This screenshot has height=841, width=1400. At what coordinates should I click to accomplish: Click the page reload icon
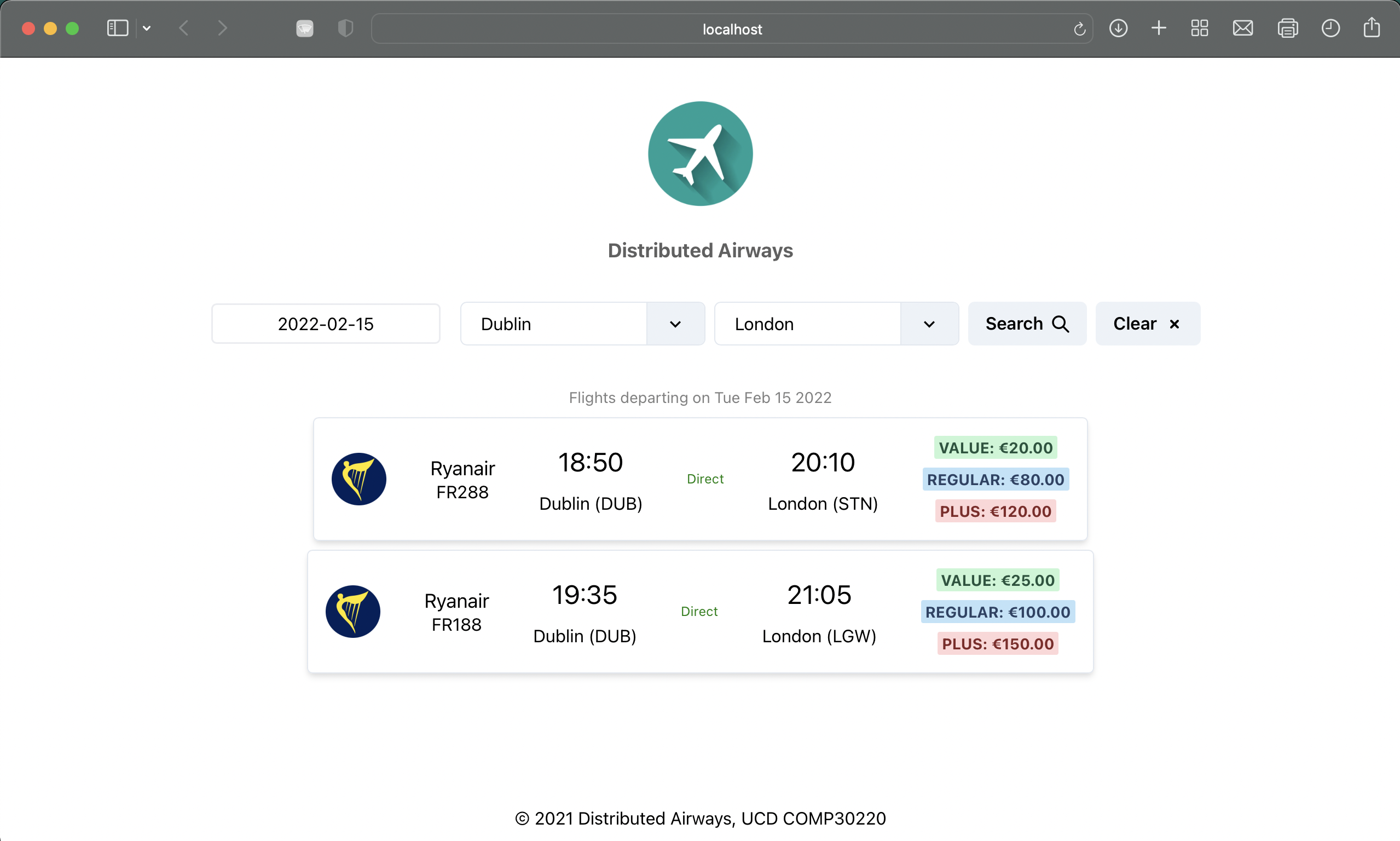point(1079,29)
